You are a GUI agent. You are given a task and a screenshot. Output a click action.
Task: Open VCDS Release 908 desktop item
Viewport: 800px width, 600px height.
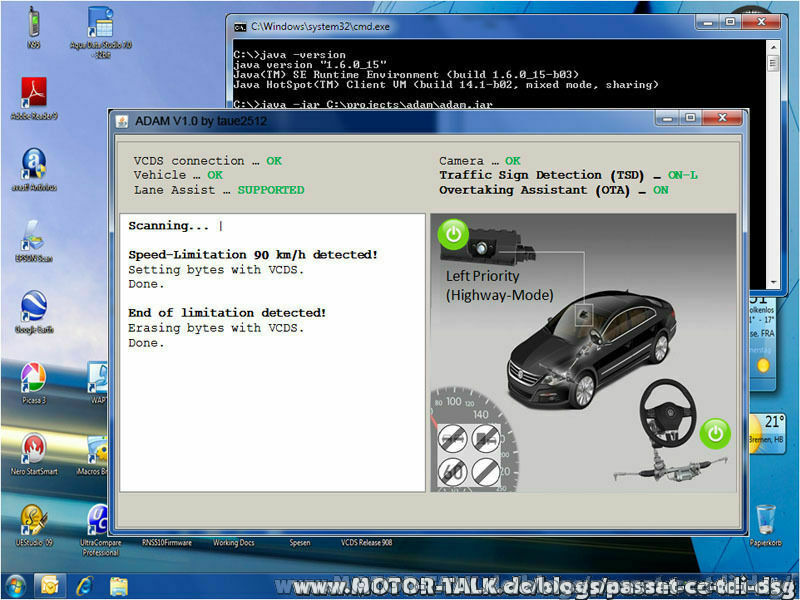click(x=367, y=543)
